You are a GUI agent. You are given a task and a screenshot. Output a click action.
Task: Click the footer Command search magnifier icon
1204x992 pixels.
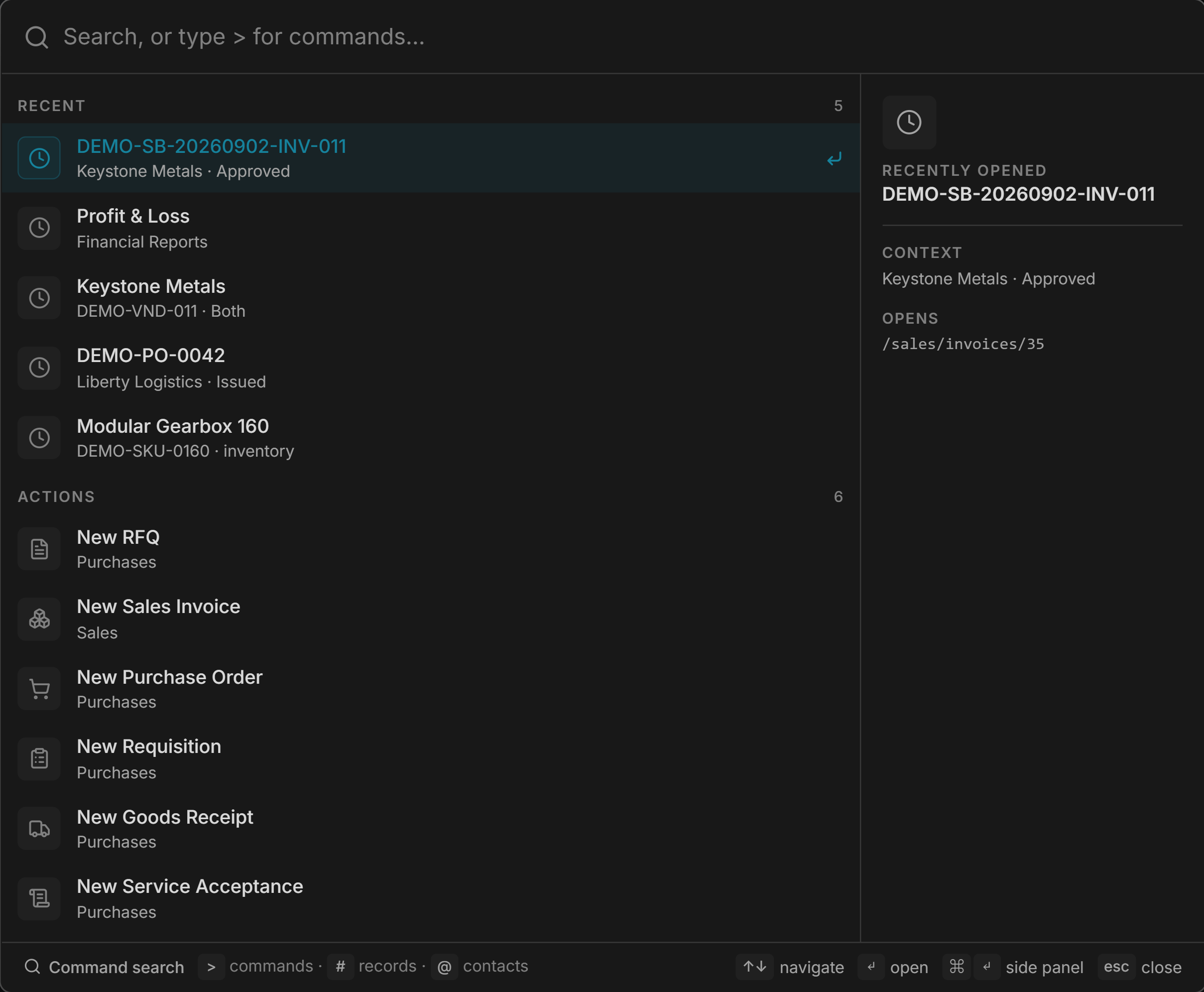pos(32,967)
